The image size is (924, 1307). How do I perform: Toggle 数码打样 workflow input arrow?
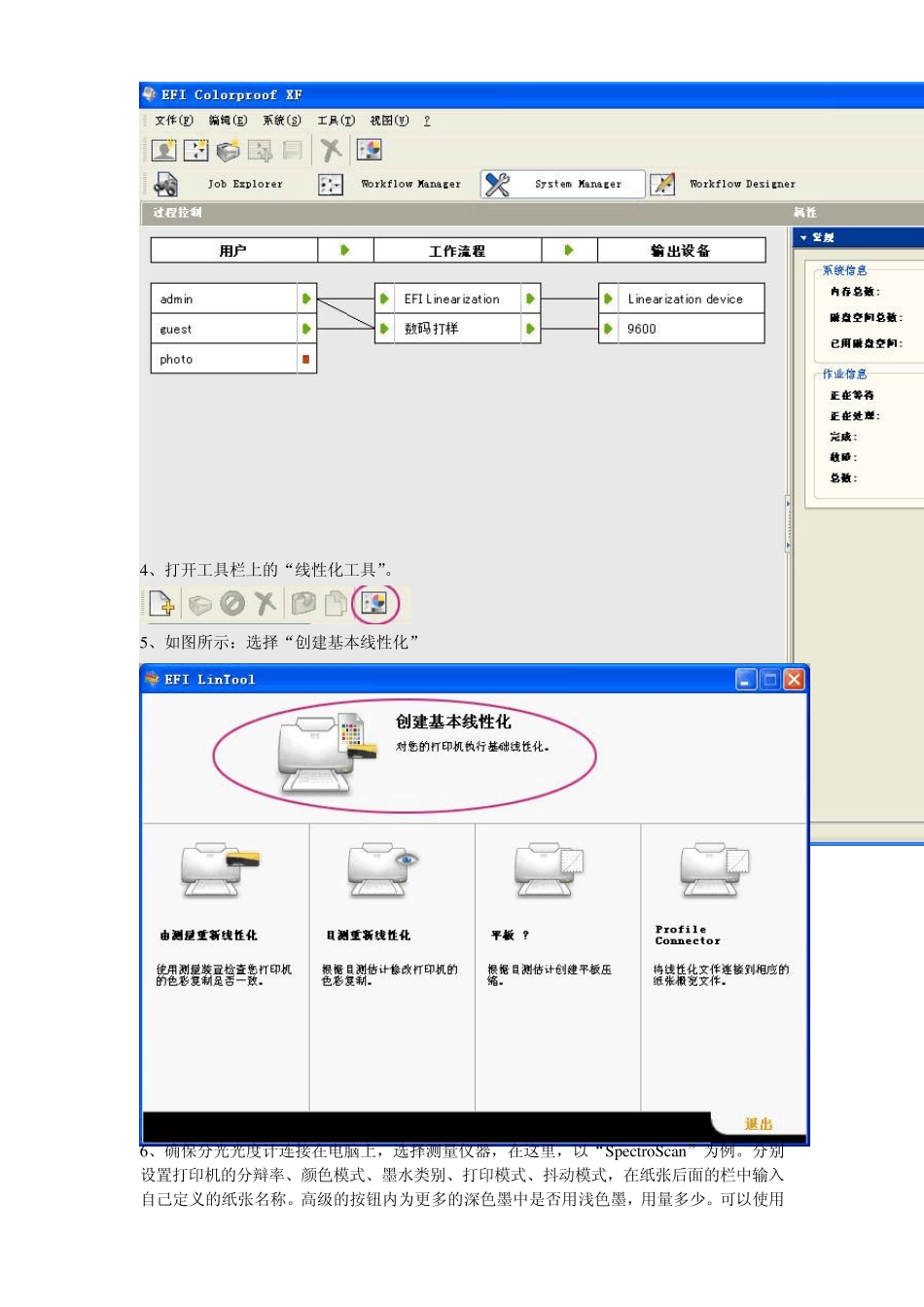pos(385,329)
